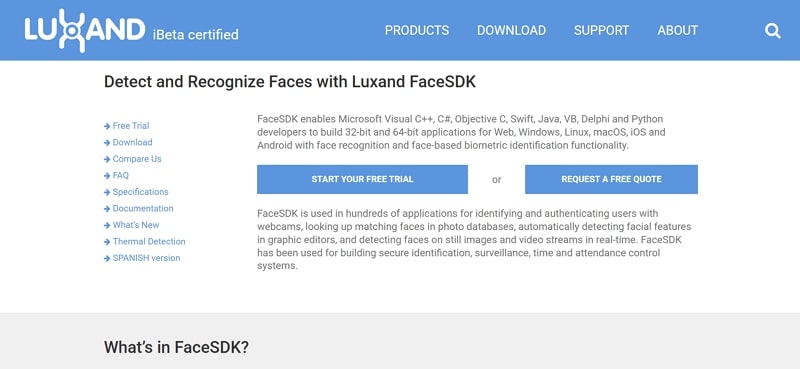Open the Thermal Detection link text
The width and height of the screenshot is (800, 369).
click(x=149, y=241)
